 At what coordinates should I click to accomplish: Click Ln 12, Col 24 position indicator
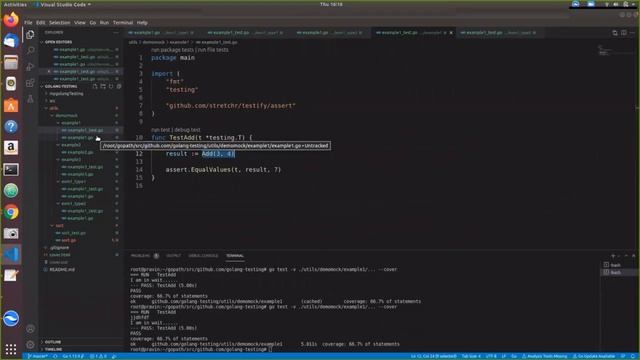(x=433, y=356)
